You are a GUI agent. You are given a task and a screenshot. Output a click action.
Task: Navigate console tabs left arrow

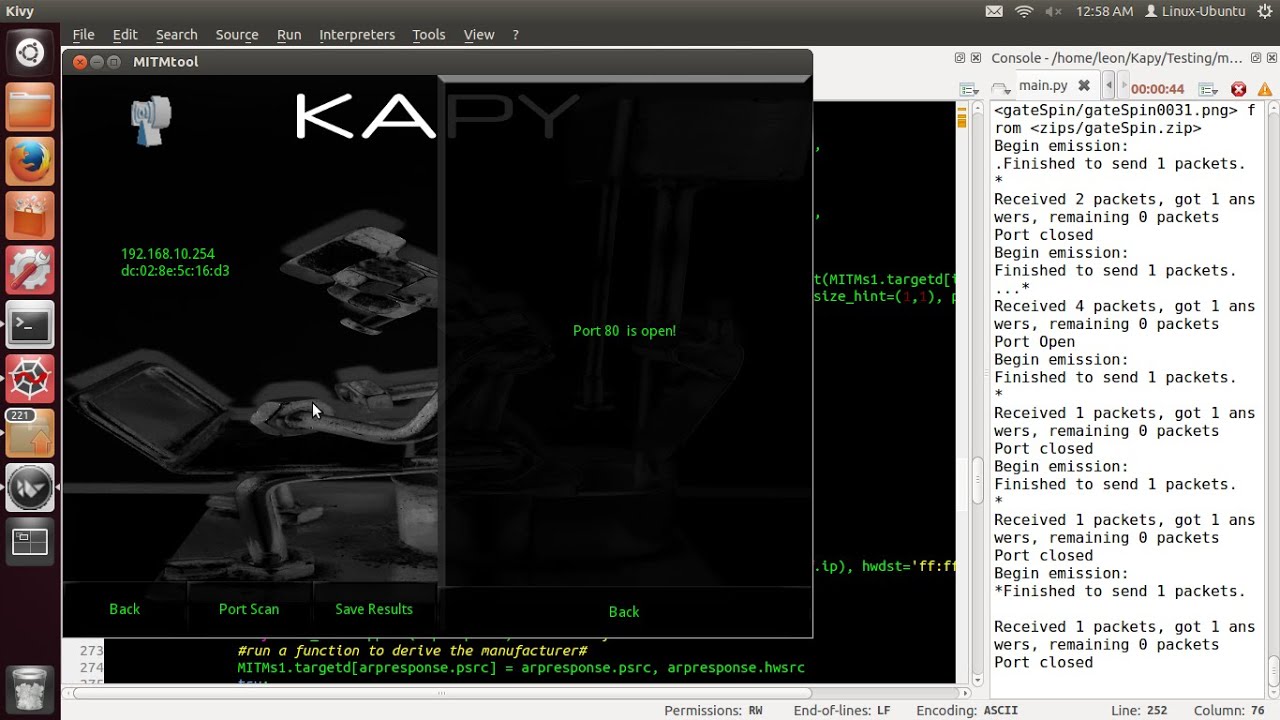click(1108, 87)
